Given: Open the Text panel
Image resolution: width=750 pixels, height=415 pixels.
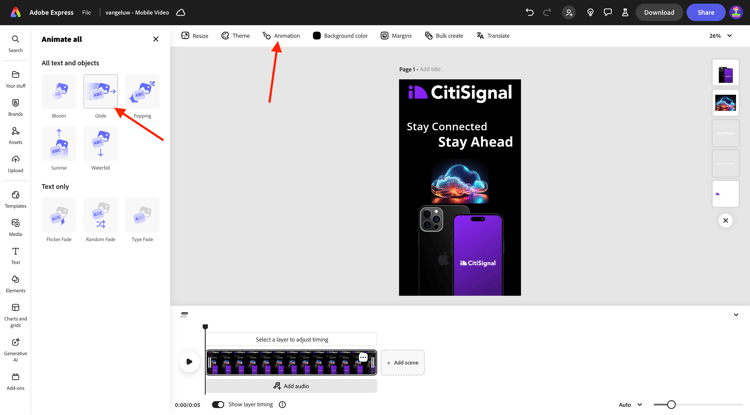Looking at the screenshot, I should coord(15,255).
